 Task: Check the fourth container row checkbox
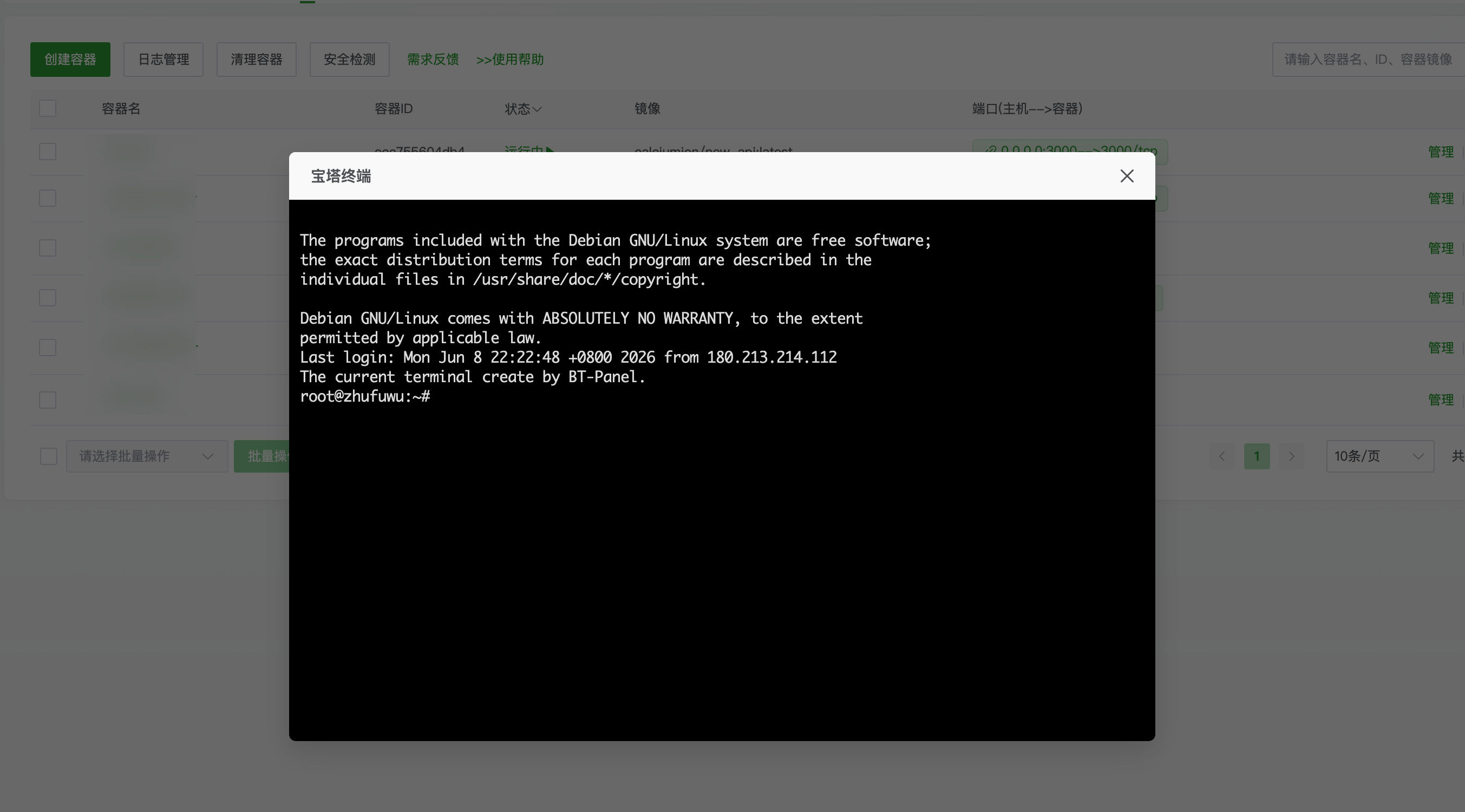pos(48,297)
